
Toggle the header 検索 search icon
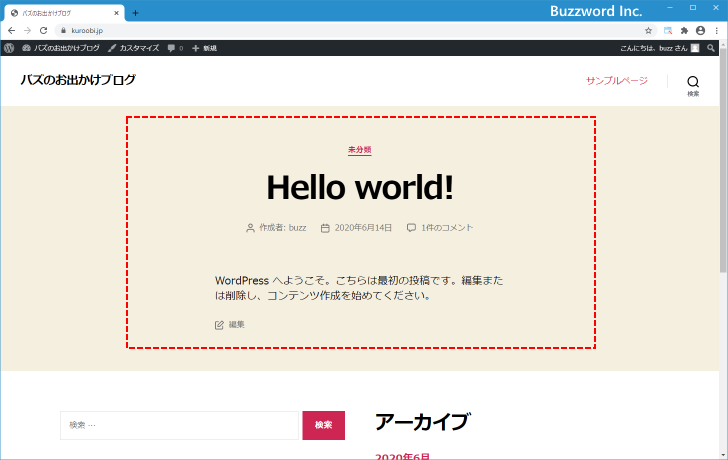(693, 85)
